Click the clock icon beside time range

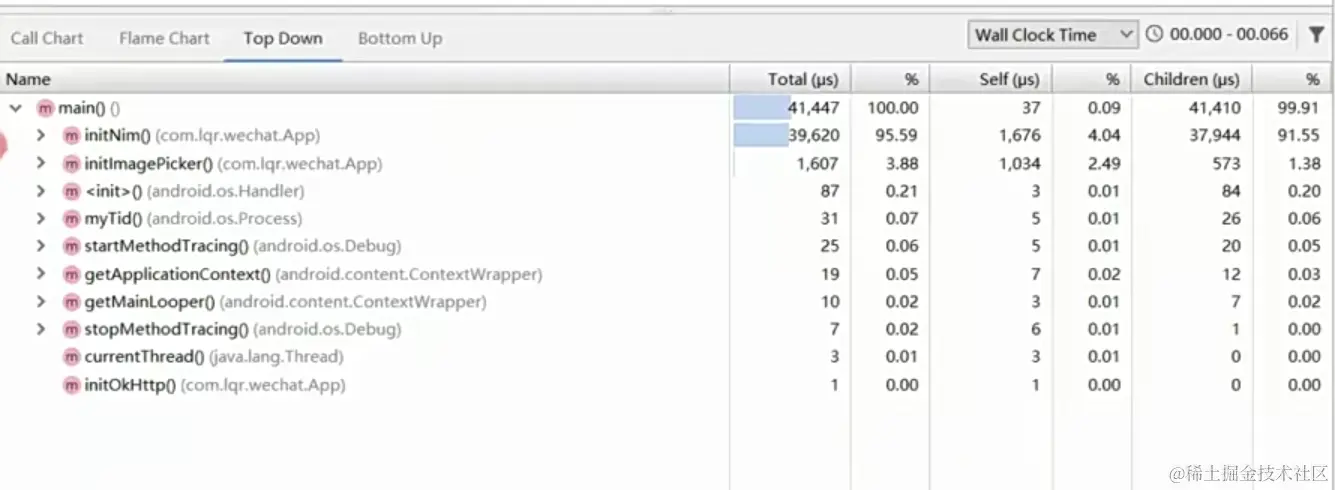[1154, 35]
